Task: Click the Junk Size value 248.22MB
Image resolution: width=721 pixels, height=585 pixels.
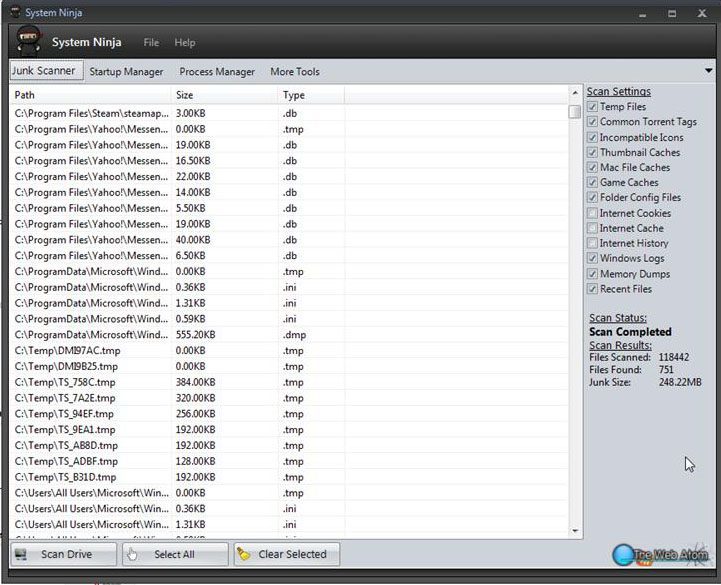Action: [x=680, y=382]
